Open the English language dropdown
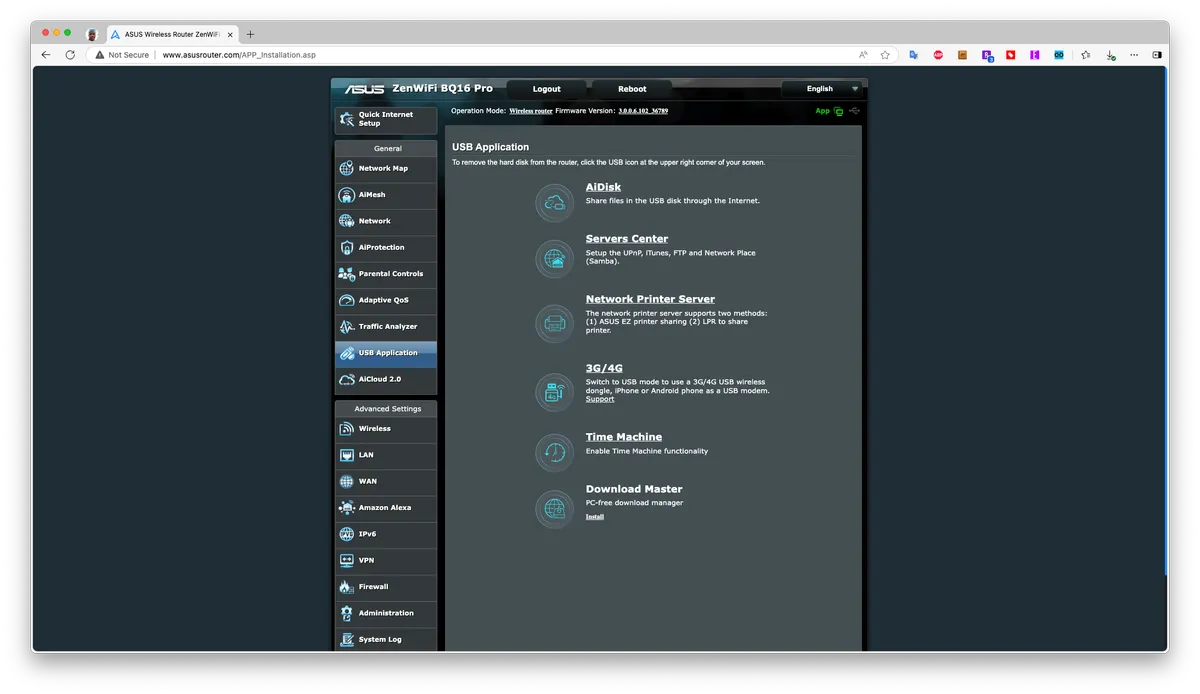The width and height of the screenshot is (1200, 694). 821,89
